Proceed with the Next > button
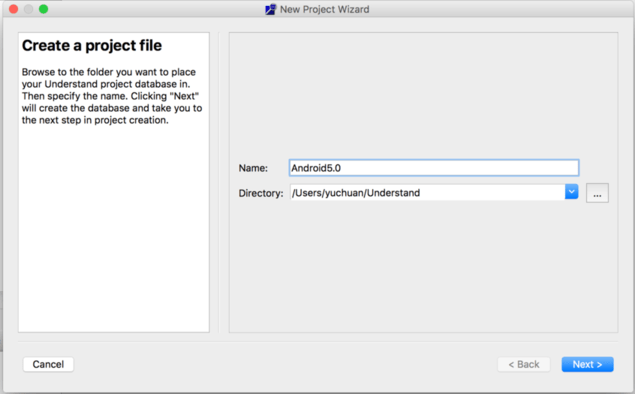Image resolution: width=635 pixels, height=394 pixels. click(587, 364)
